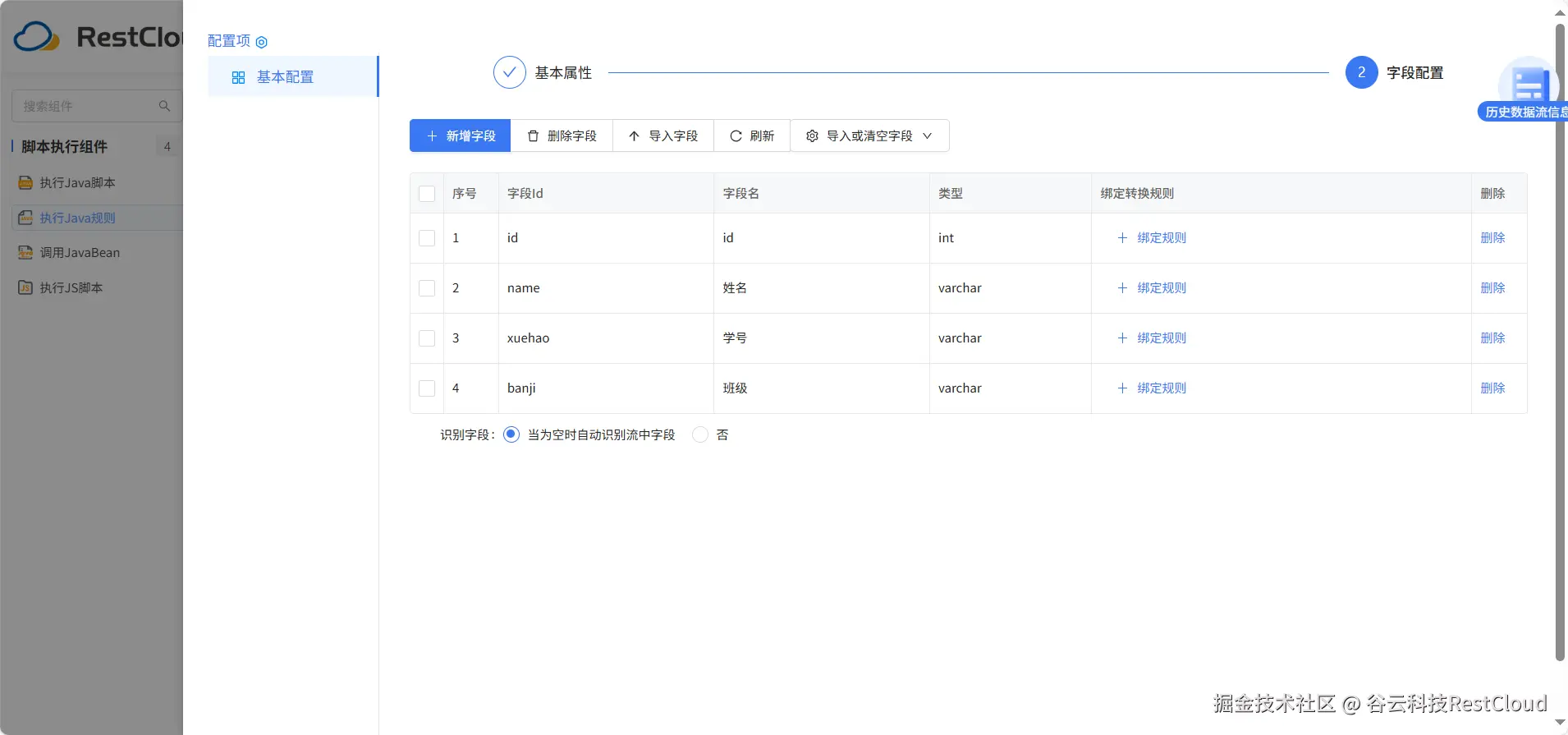Check the row checkbox for field name
The height and width of the screenshot is (735, 1568).
coord(427,288)
